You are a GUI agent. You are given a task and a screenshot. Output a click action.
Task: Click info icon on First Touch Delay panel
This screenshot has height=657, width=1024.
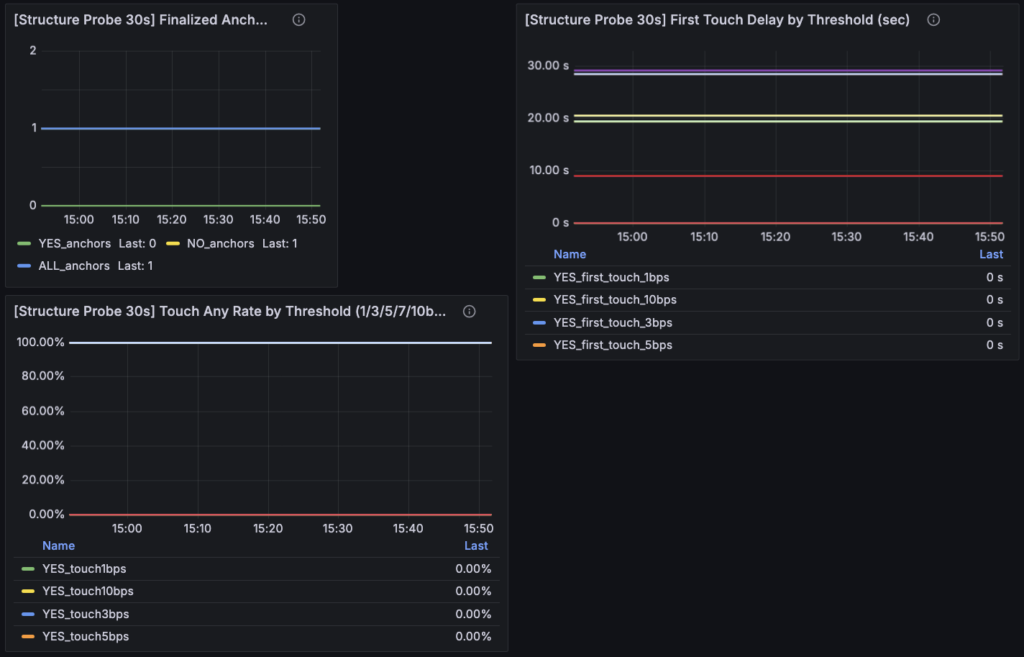point(933,20)
